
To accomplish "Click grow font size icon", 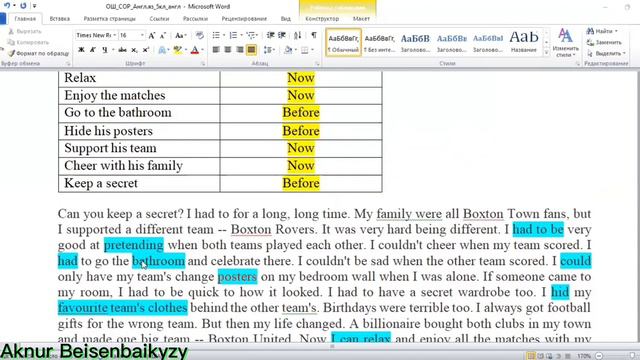I will (152, 36).
